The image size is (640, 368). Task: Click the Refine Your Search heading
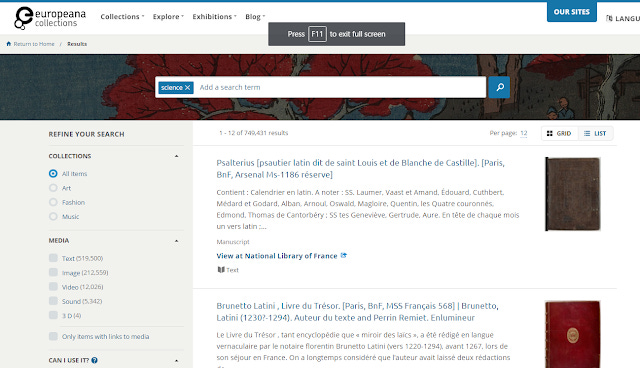click(x=87, y=134)
